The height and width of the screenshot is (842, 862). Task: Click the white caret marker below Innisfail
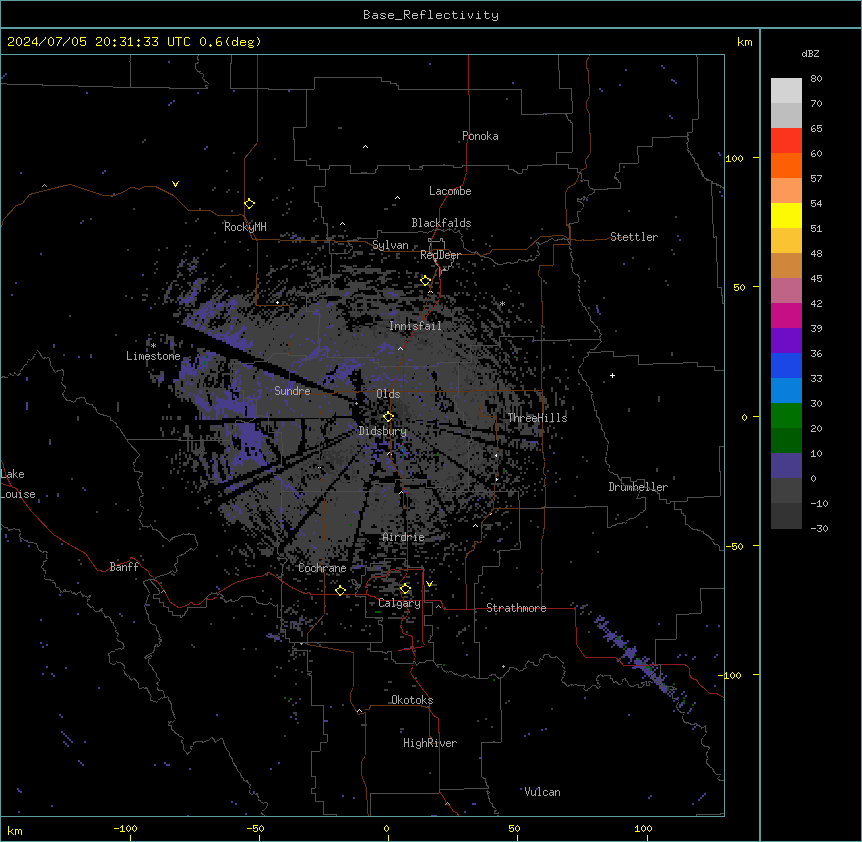[400, 348]
